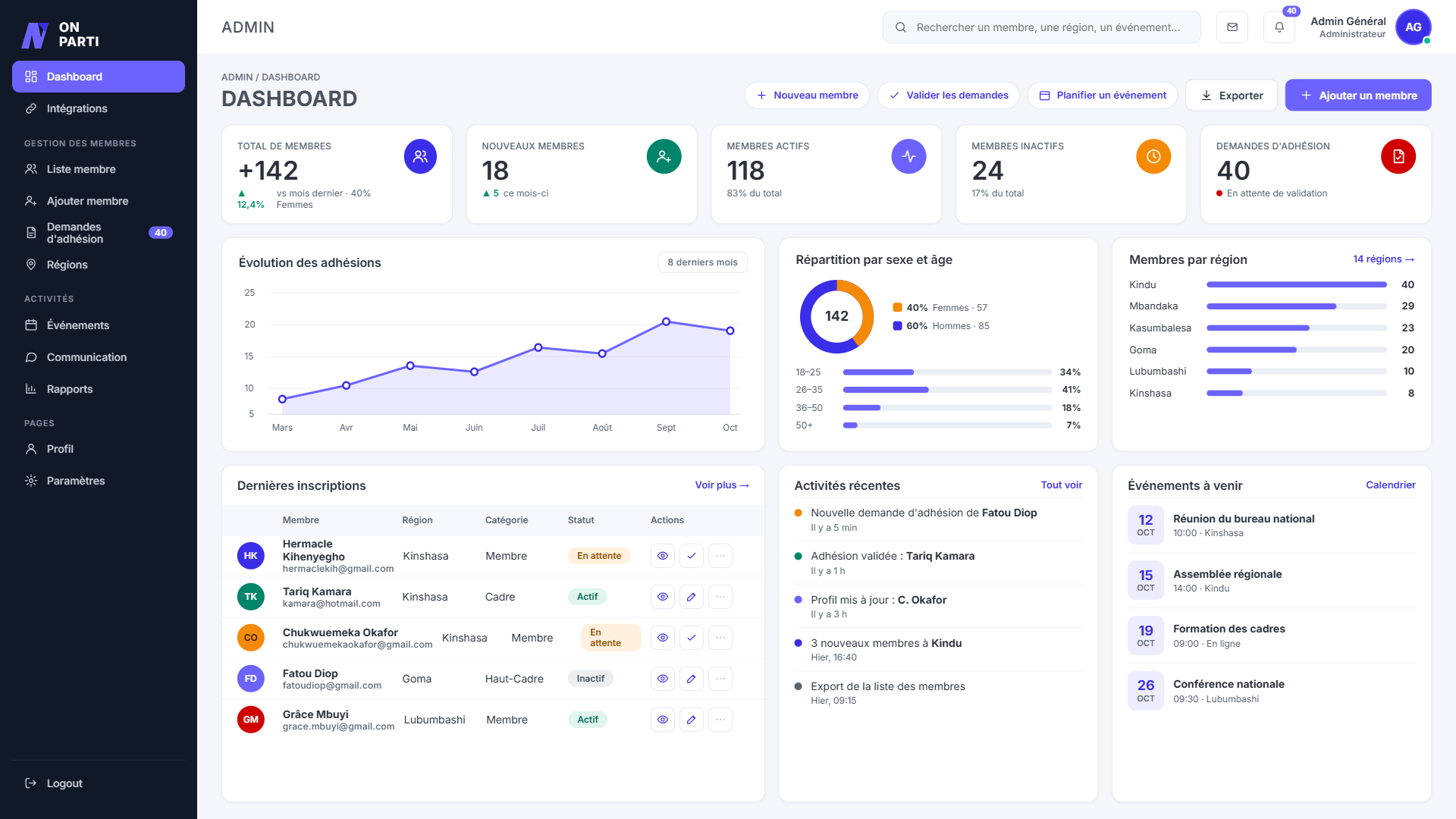Navigate to Événements in sidebar
1456x819 pixels.
click(99, 325)
